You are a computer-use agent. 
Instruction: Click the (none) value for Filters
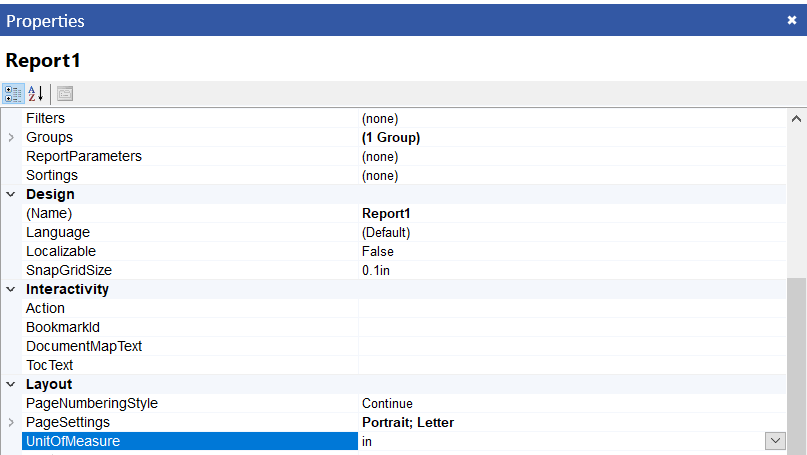pyautogui.click(x=380, y=118)
